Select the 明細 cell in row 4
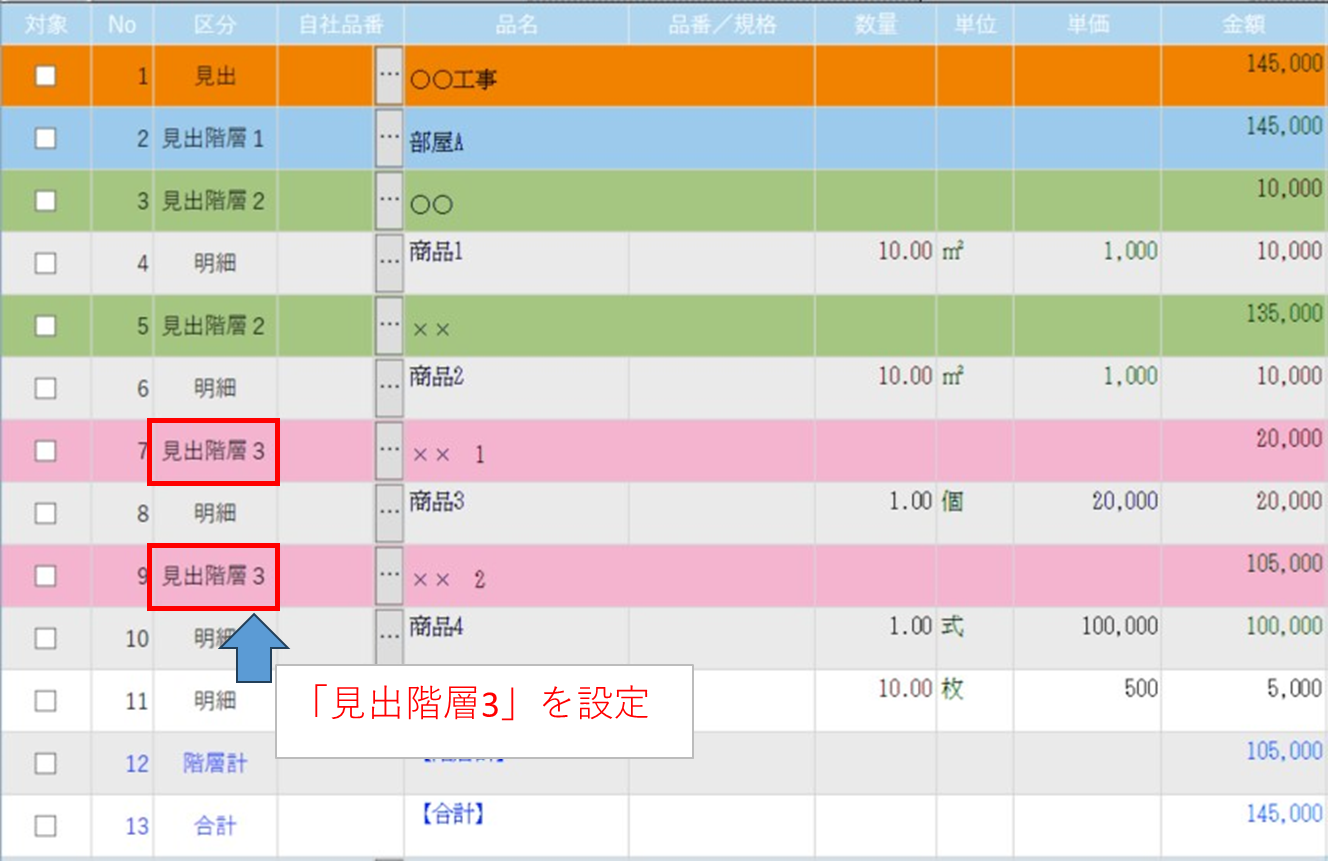The image size is (1328, 861). (x=214, y=263)
